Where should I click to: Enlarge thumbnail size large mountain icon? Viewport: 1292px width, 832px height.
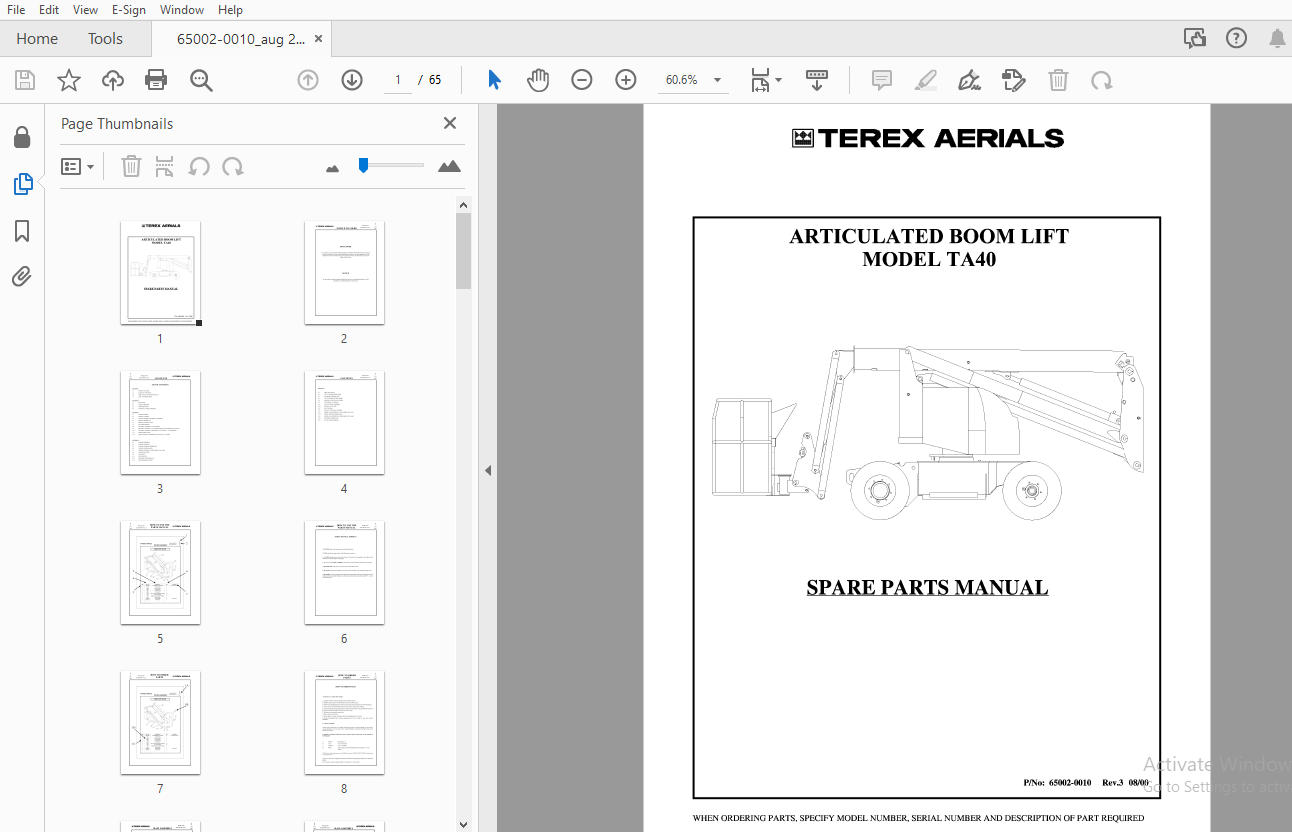tap(449, 166)
